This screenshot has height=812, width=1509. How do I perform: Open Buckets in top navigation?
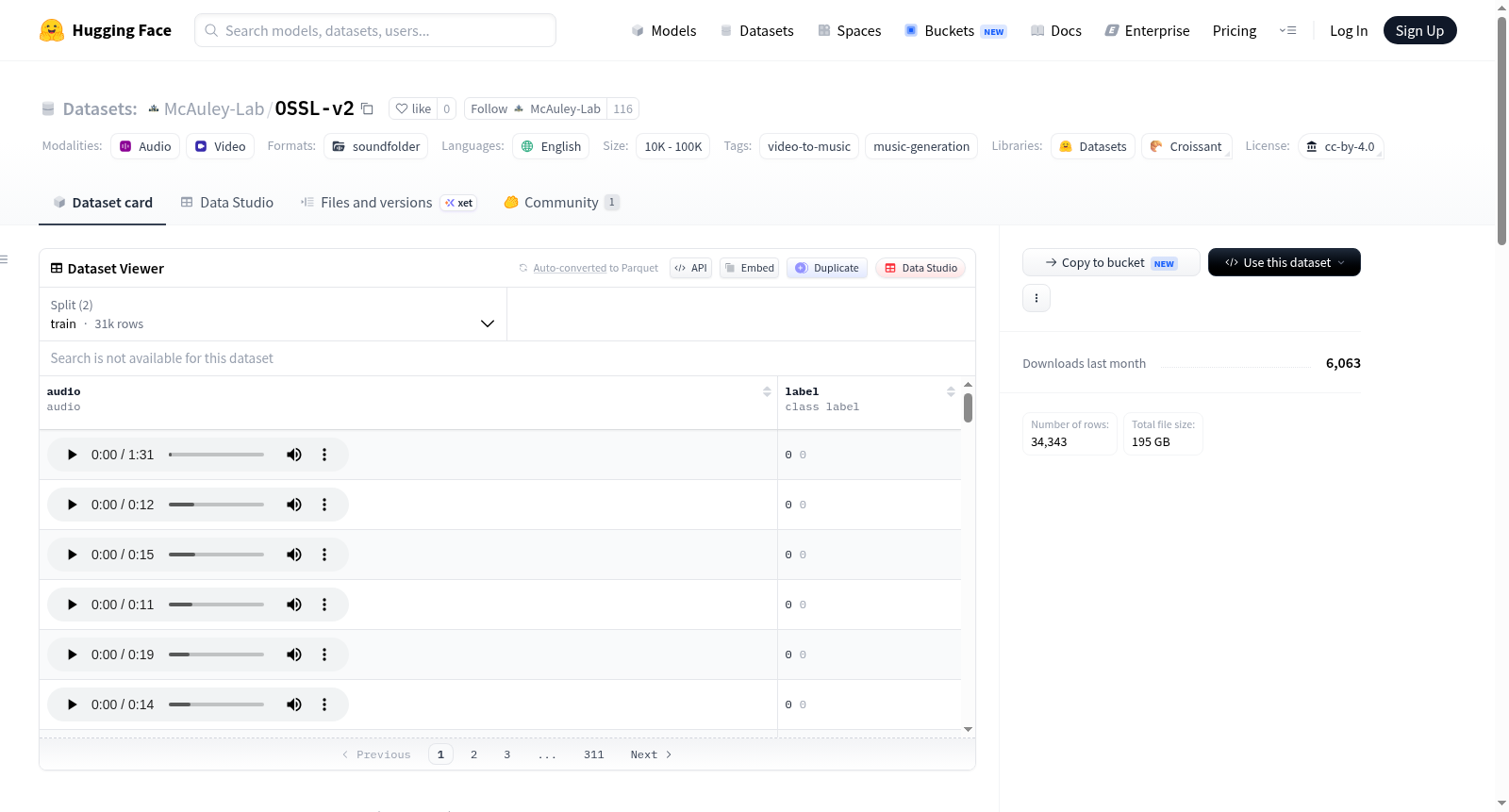[x=955, y=30]
